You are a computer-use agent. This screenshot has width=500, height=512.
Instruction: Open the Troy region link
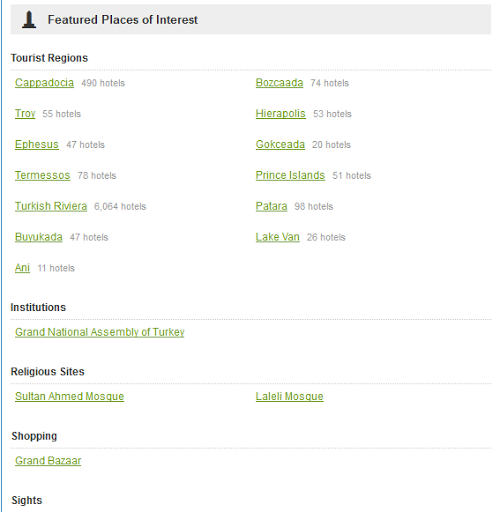(25, 114)
